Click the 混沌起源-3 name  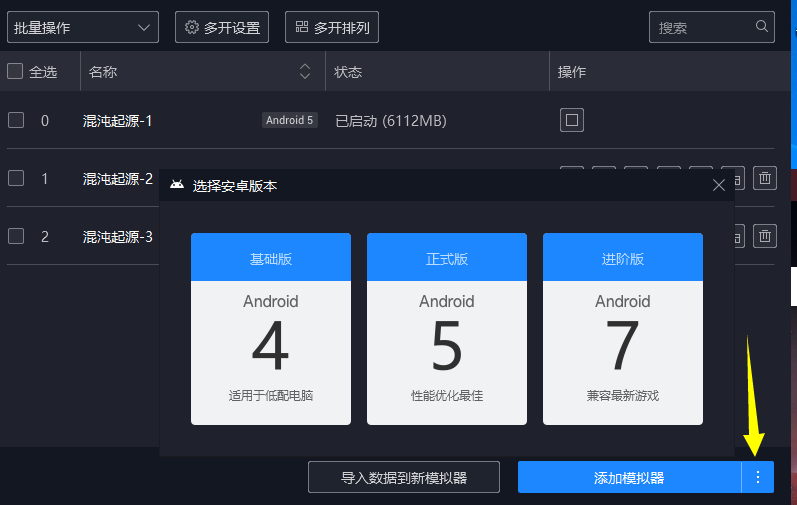point(117,237)
